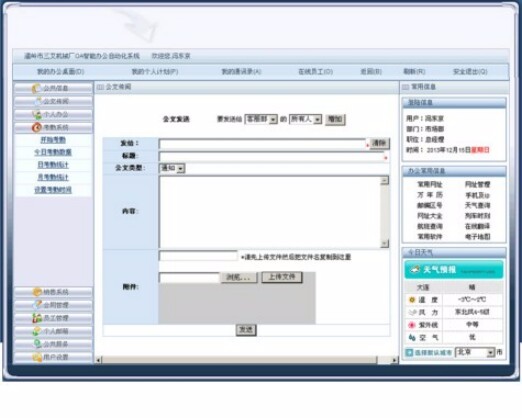Image resolution: width=522 pixels, height=418 pixels.
Task: Open the 员工管理 sidebar section icon
Action: click(37, 318)
